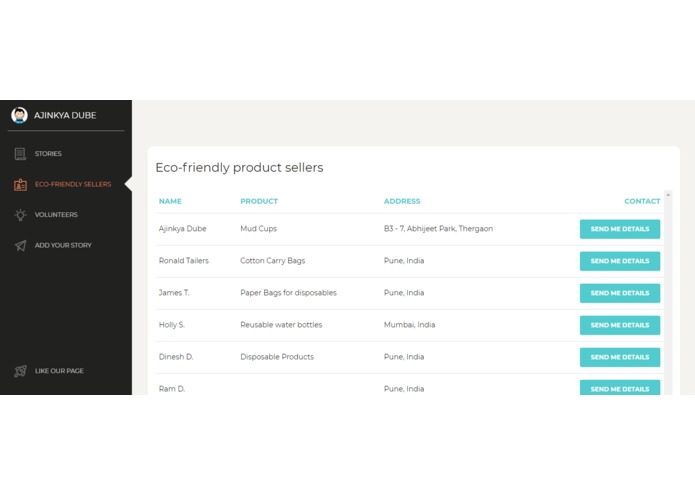Click Like Our Page link
695x494 pixels.
click(x=59, y=371)
